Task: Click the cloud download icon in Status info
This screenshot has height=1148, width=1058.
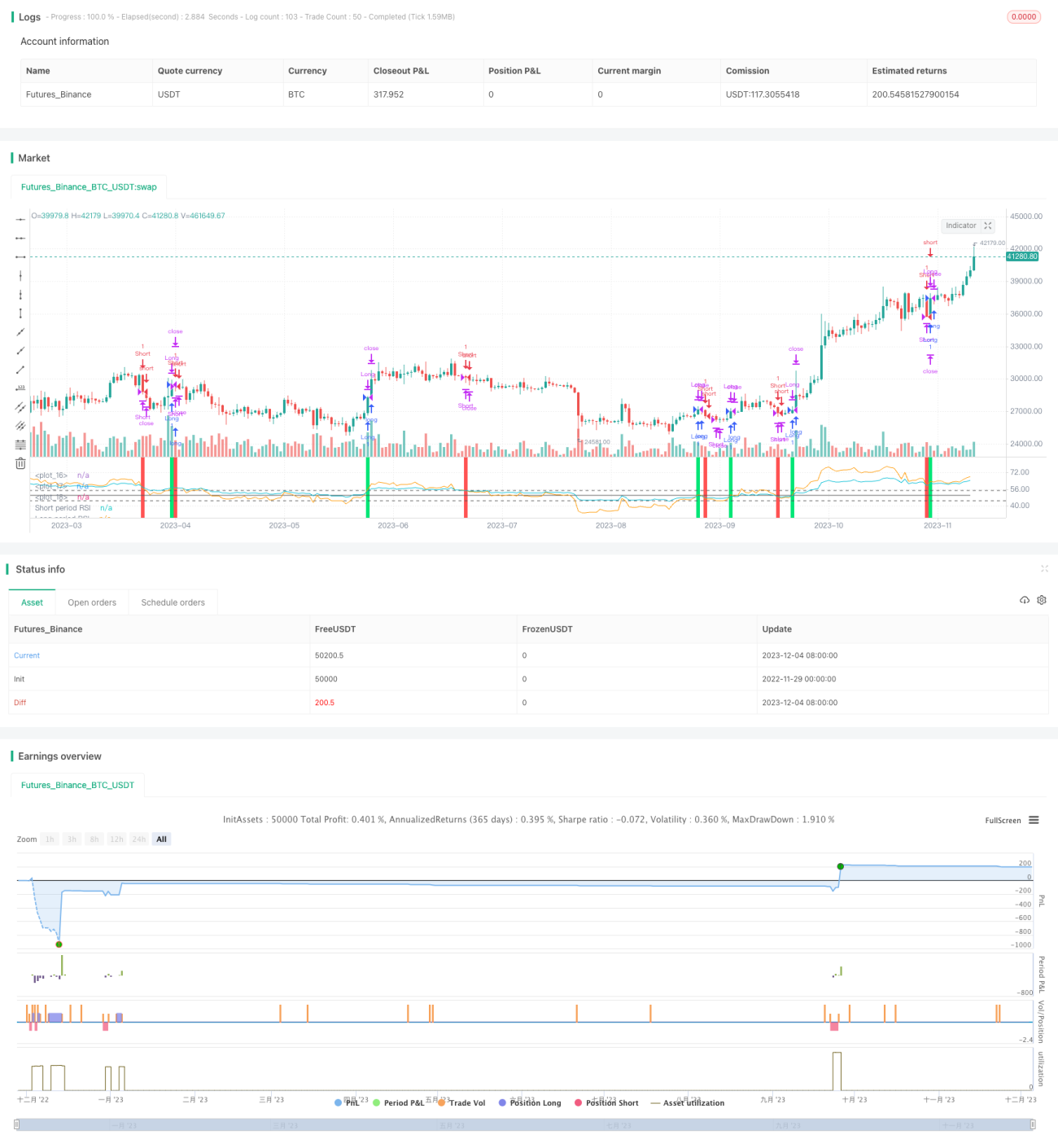Action: tap(1025, 600)
